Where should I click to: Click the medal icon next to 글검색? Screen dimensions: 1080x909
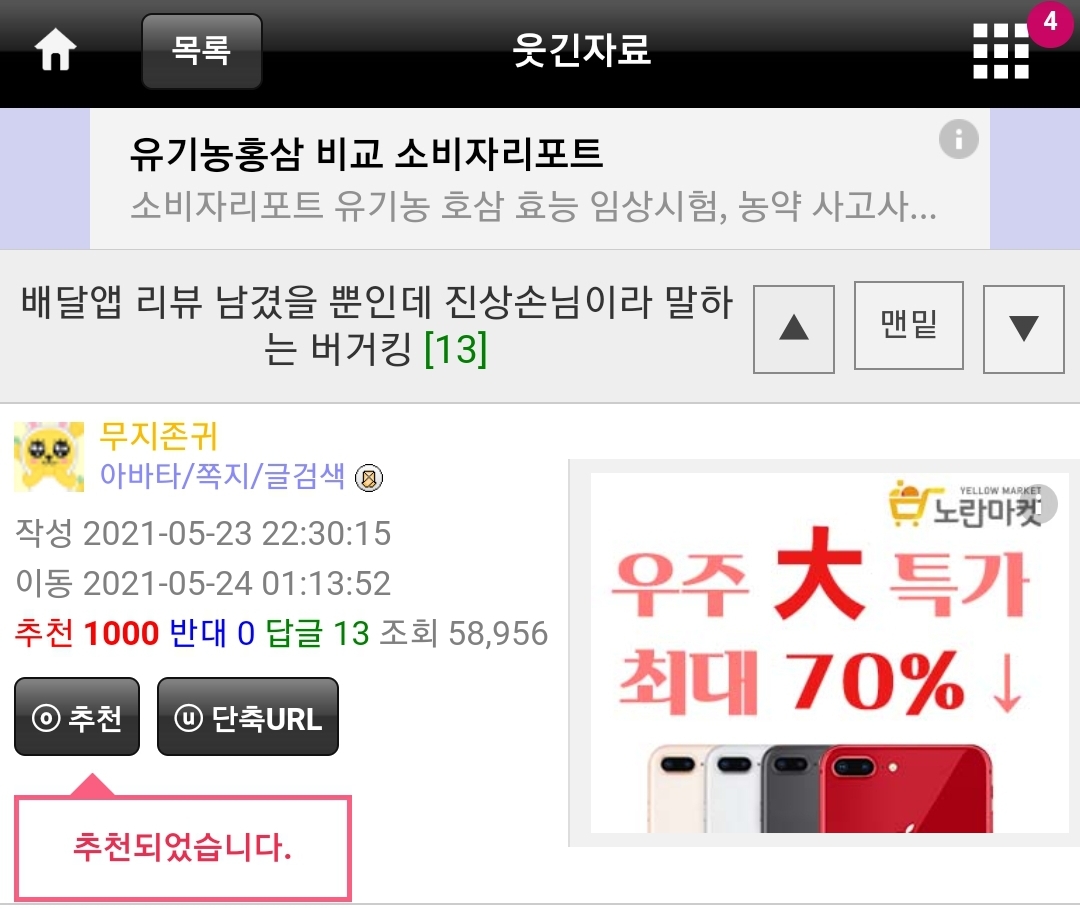click(368, 478)
